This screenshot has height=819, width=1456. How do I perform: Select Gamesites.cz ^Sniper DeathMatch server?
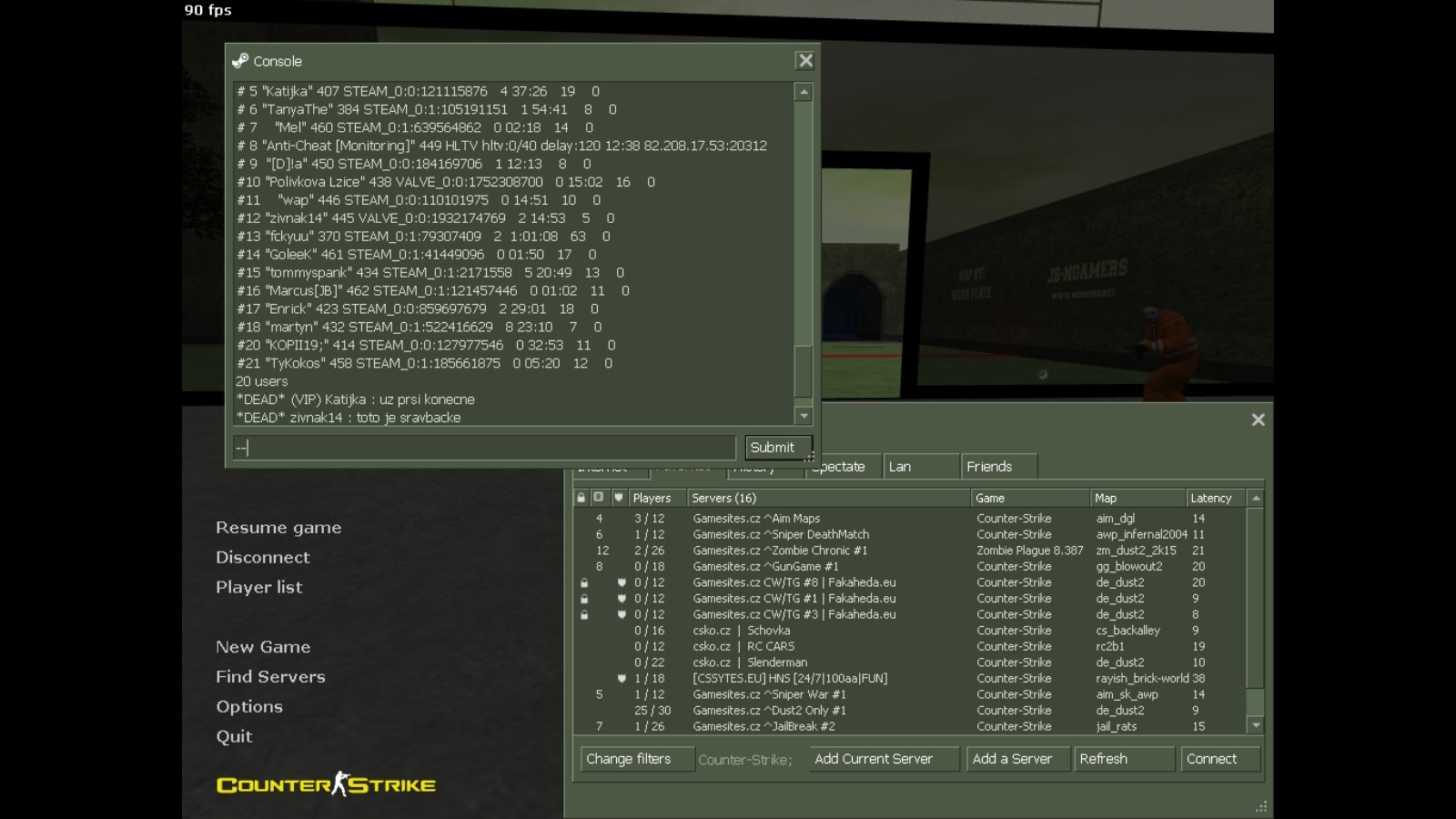click(910, 535)
